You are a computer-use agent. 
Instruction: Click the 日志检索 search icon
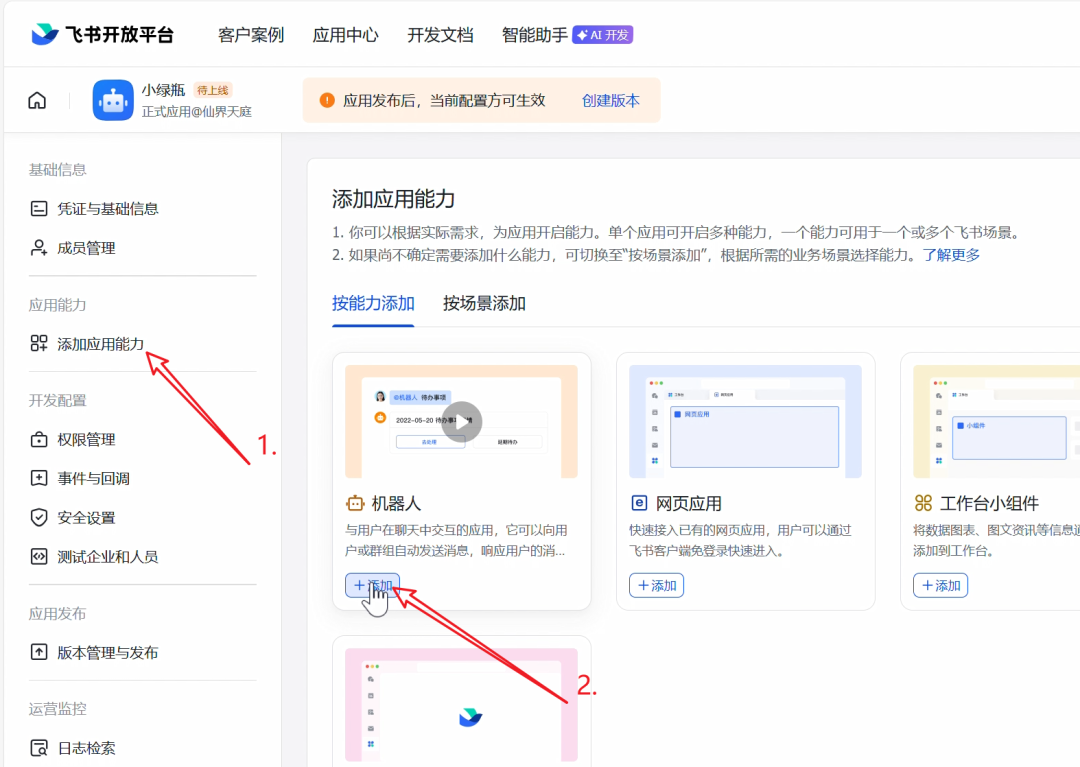[x=39, y=747]
